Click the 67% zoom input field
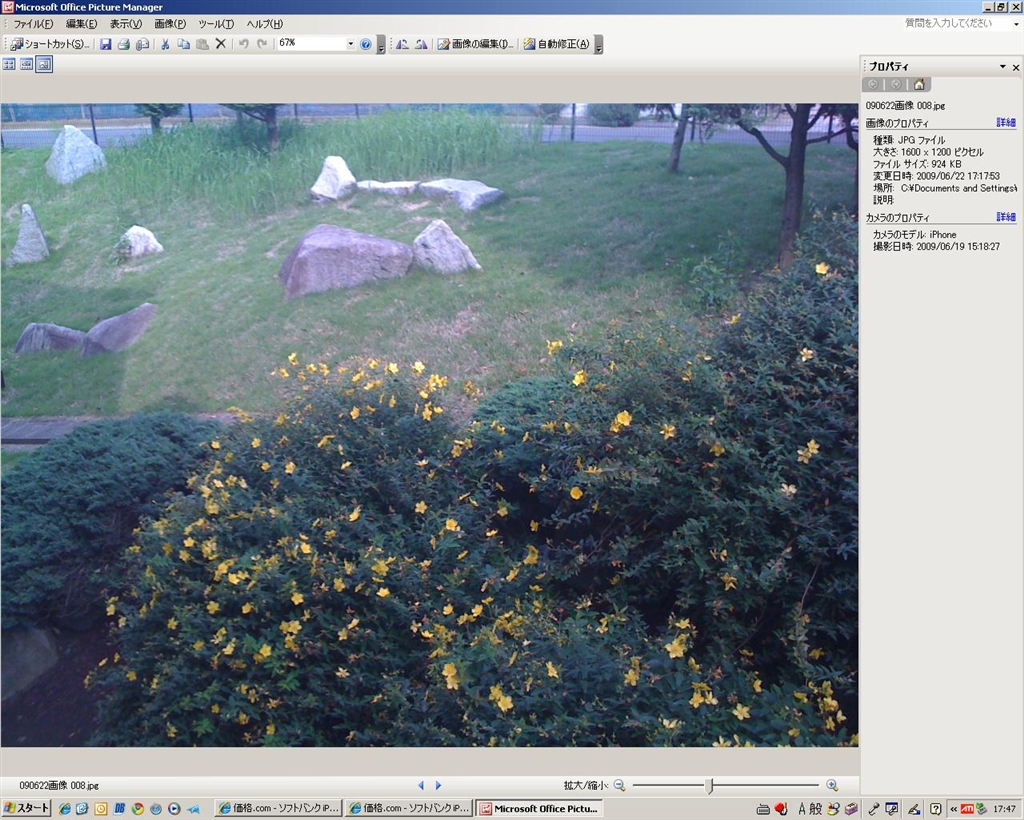The width and height of the screenshot is (1024, 820). tap(311, 43)
